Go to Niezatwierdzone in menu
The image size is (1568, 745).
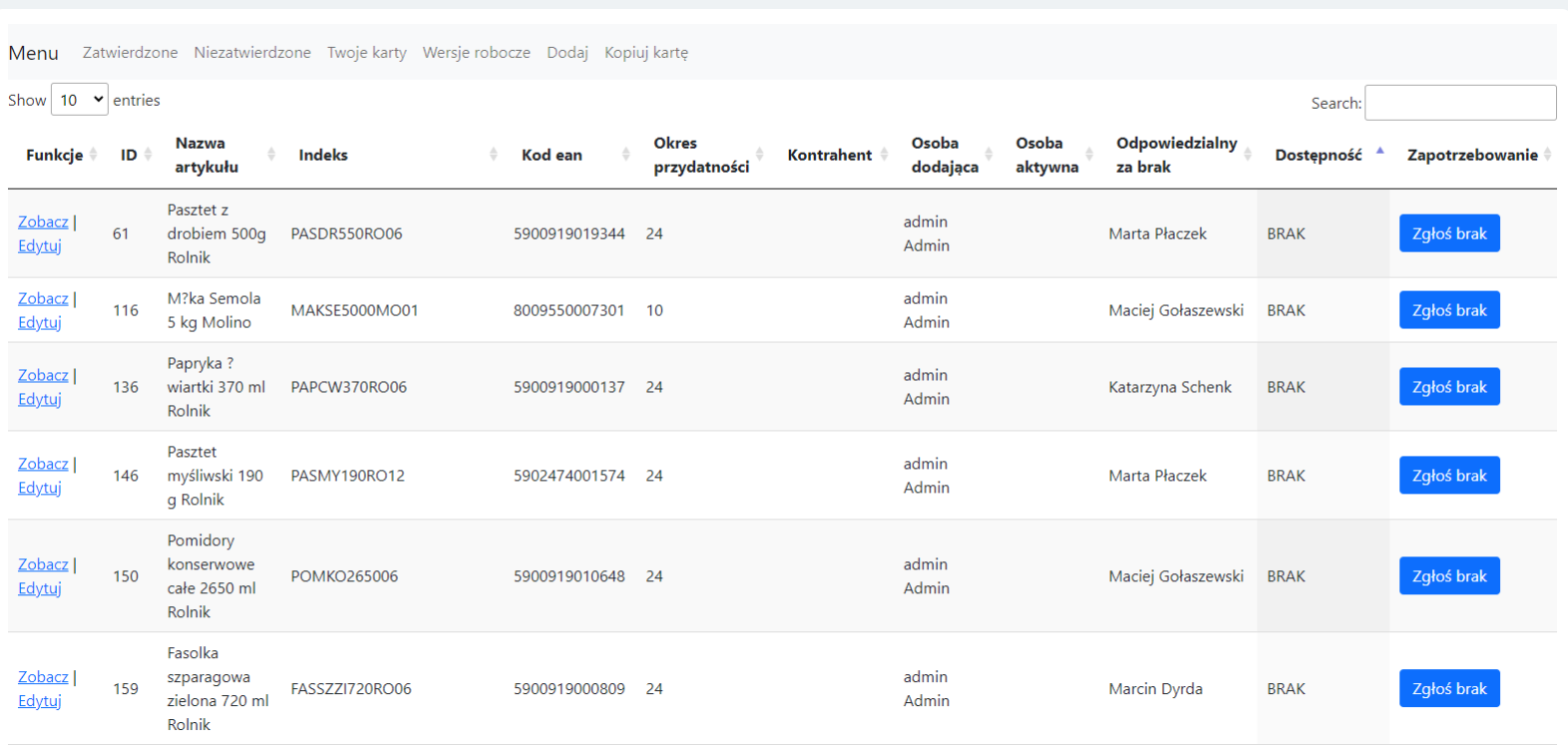click(252, 52)
